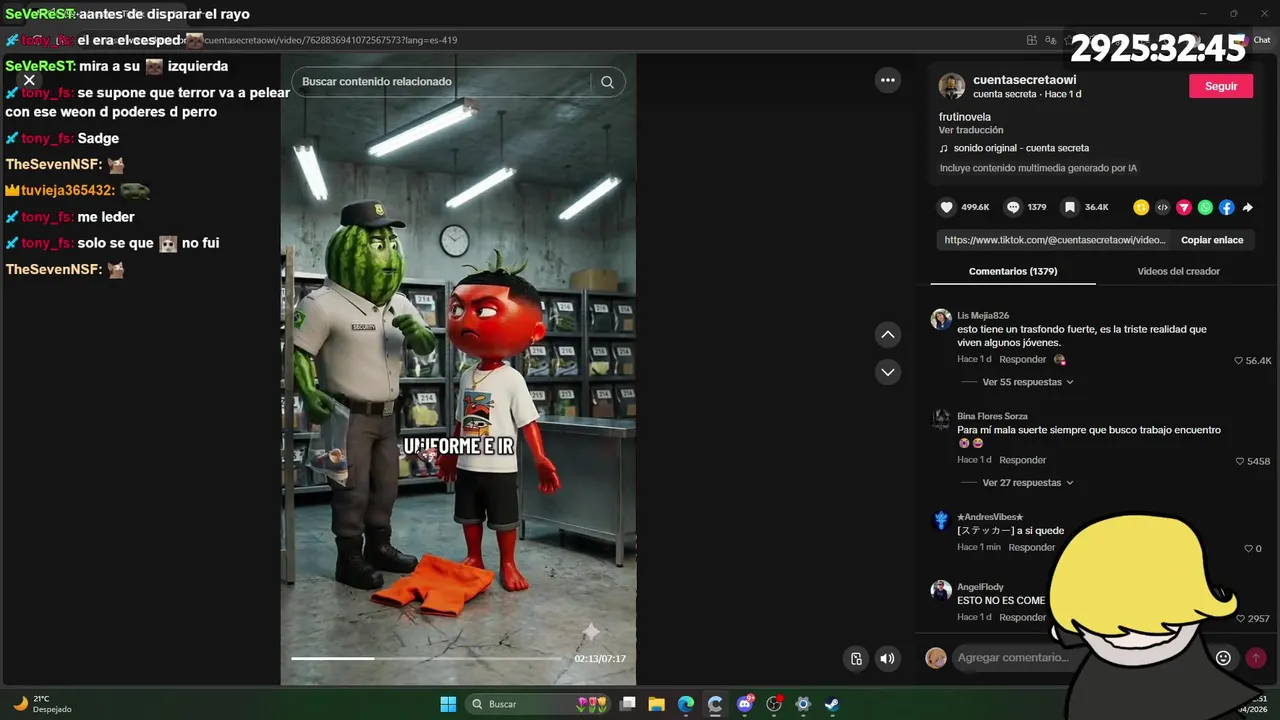Open Microsoft Edge from taskbar
Screen dimensions: 1280x720
click(x=686, y=704)
